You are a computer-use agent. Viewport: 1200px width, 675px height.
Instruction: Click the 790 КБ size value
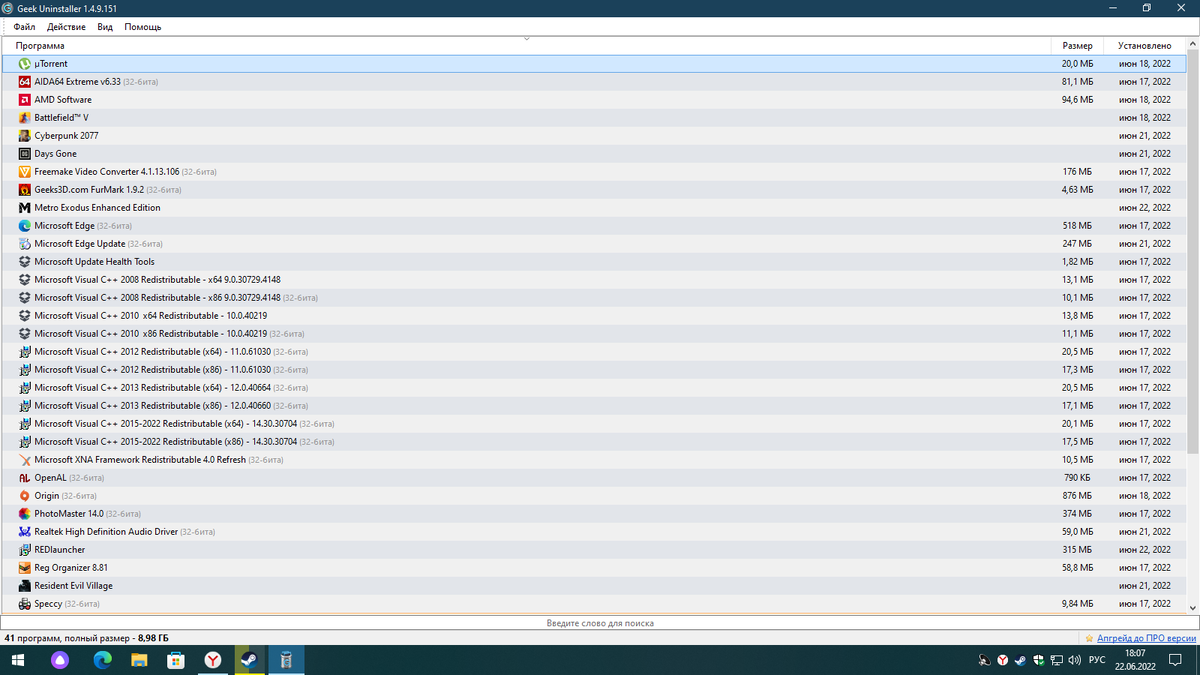click(1078, 478)
